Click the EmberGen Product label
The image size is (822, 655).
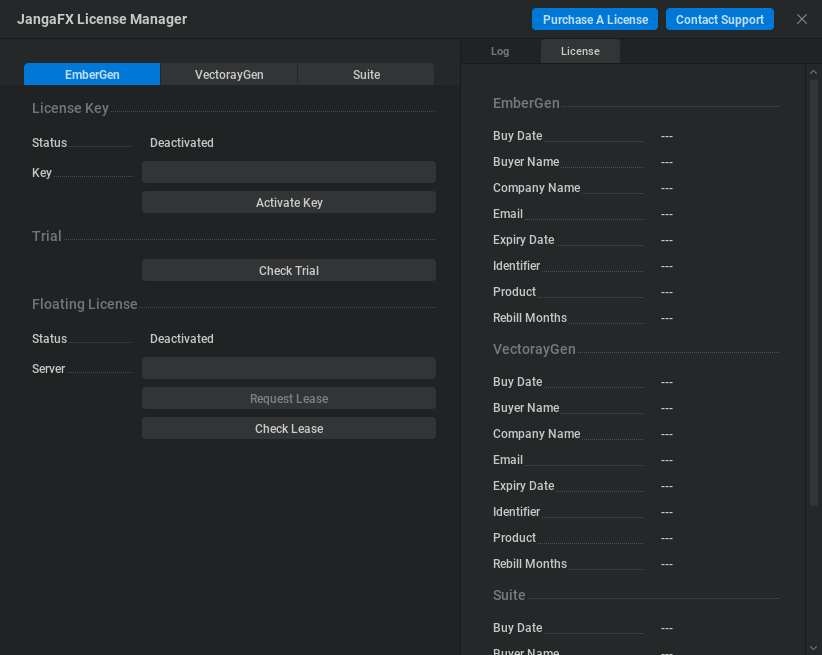point(514,292)
